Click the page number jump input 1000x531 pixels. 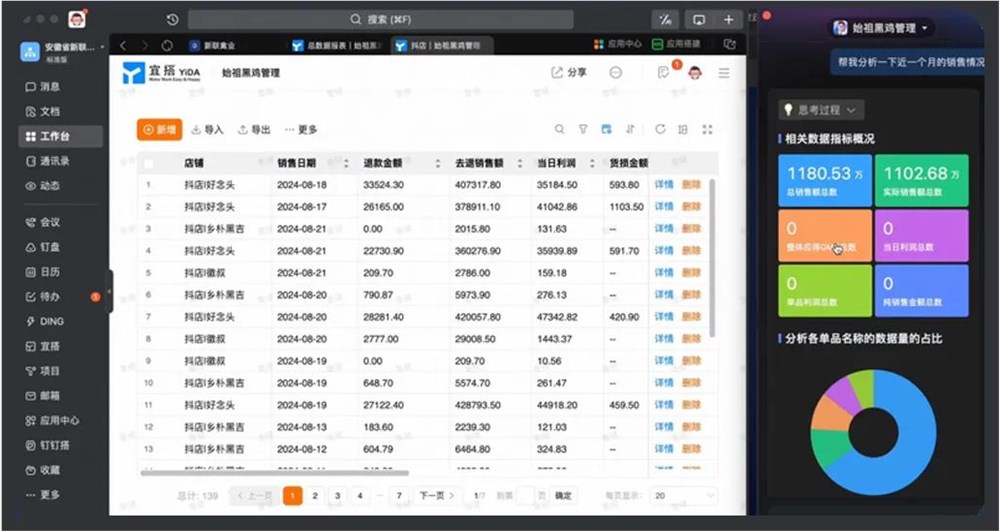[x=525, y=495]
